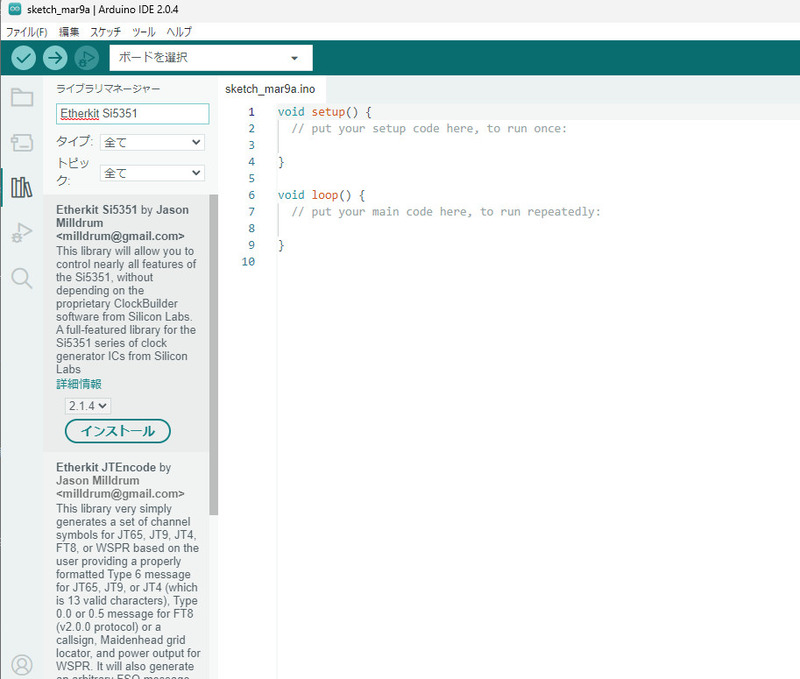Select version dropdown showing 2.1.4
Screen dimensions: 800x679
pos(88,406)
